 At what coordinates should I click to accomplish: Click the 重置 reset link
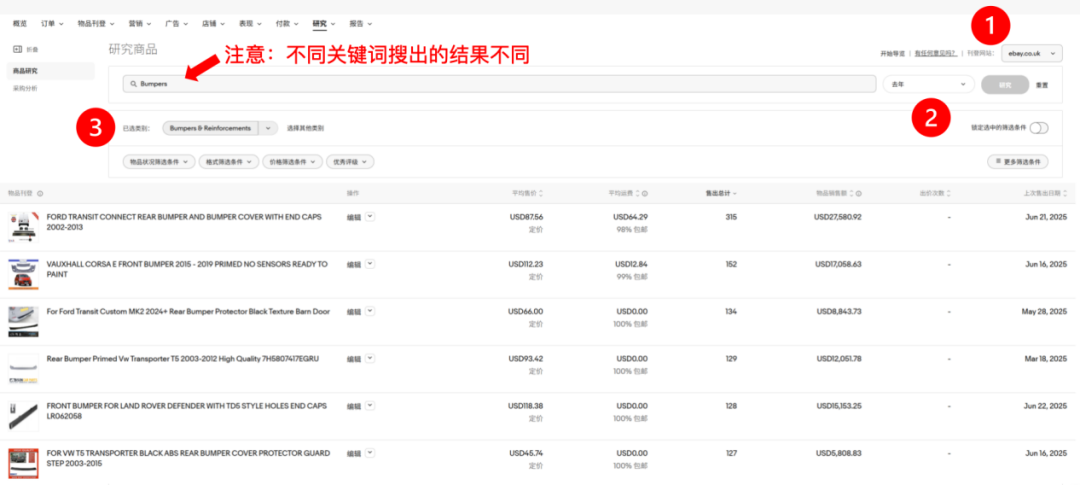pyautogui.click(x=1042, y=85)
